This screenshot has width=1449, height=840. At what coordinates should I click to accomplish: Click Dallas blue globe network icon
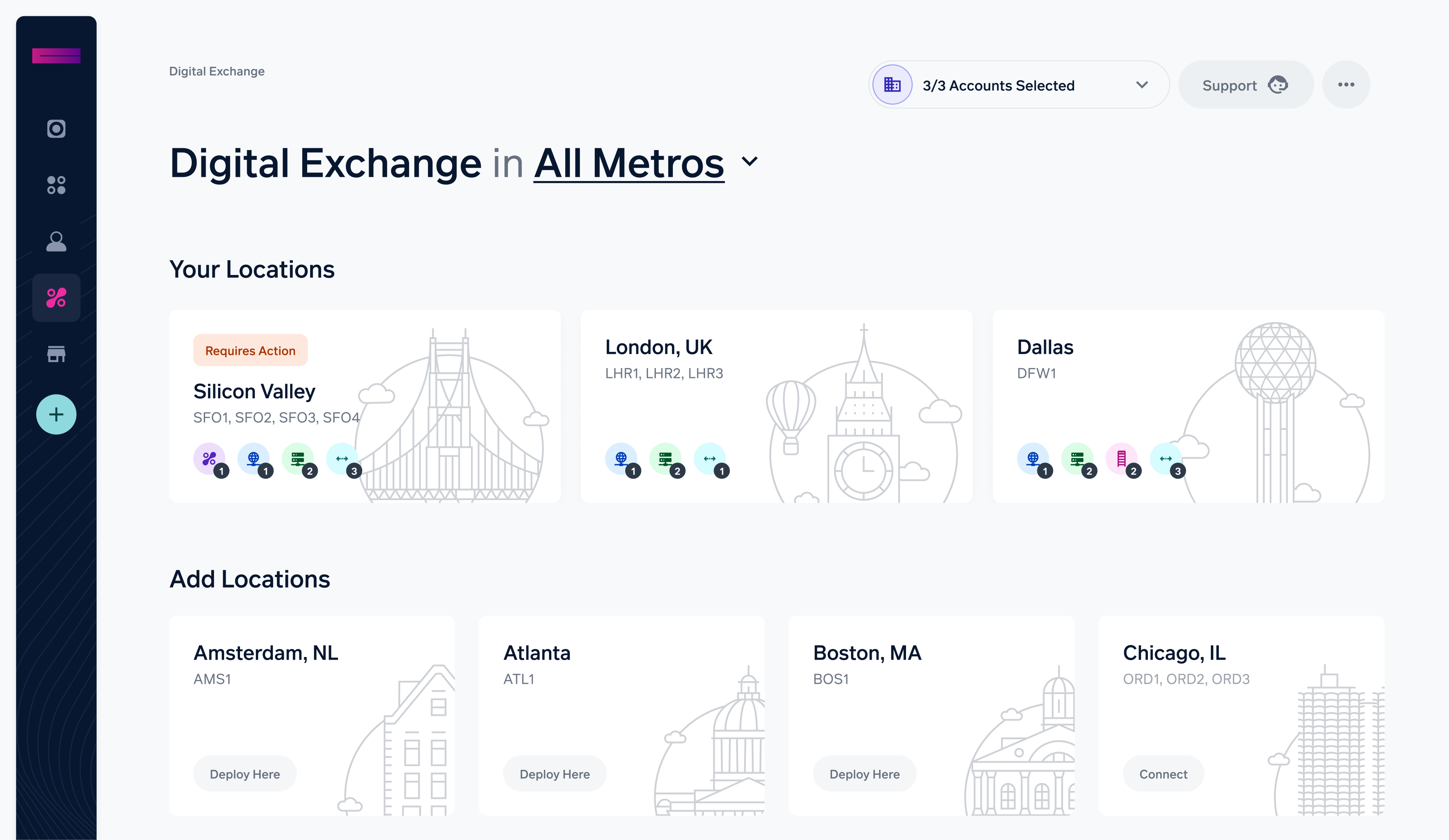[1033, 459]
